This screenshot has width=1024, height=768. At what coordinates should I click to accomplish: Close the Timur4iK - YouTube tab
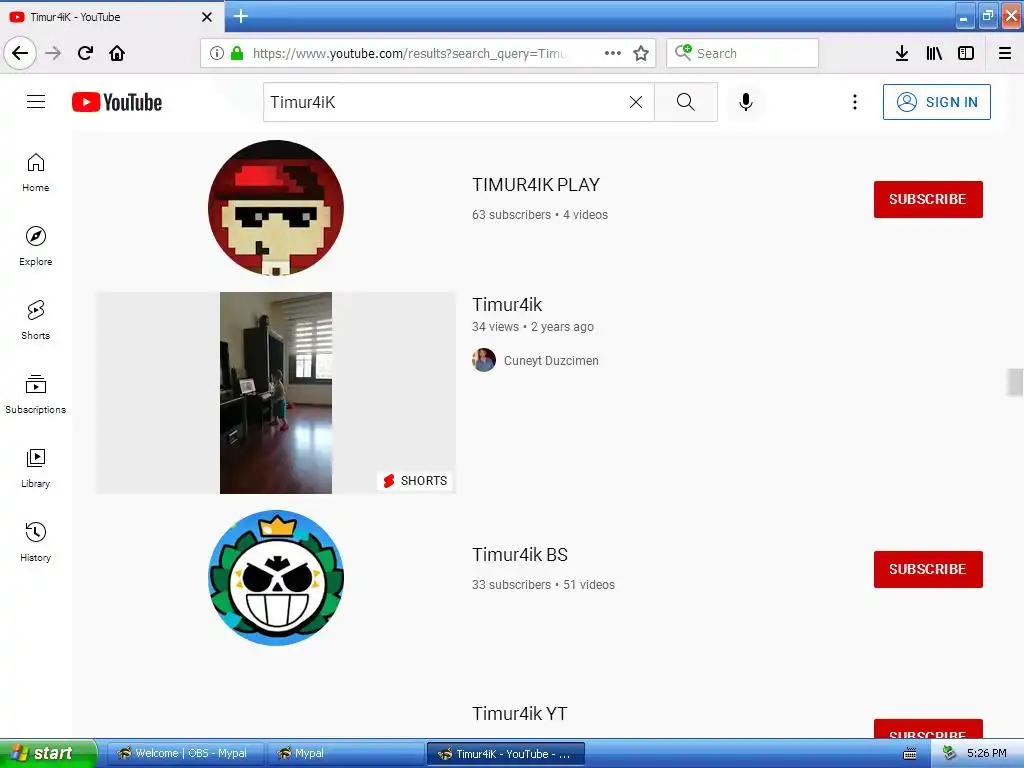[x=207, y=17]
